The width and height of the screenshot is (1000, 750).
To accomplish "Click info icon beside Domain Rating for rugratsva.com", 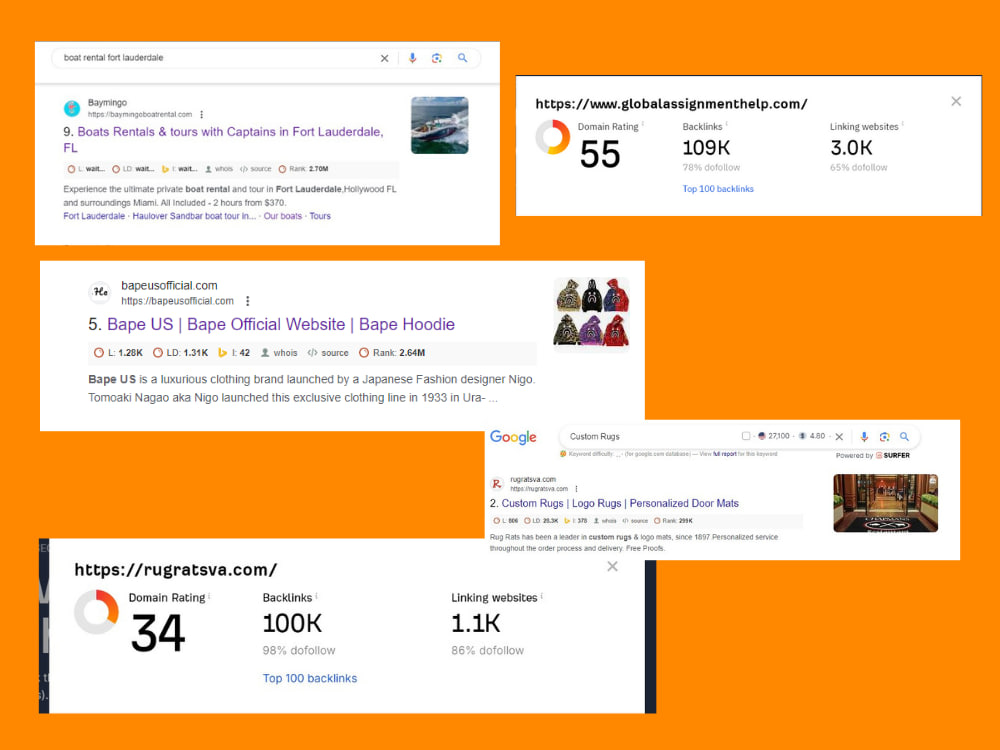I will pyautogui.click(x=209, y=596).
